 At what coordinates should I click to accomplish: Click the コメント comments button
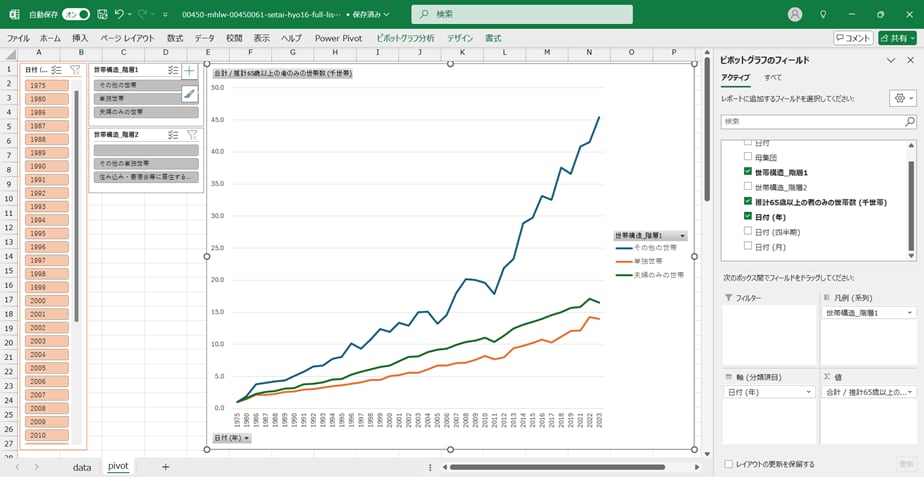[852, 38]
